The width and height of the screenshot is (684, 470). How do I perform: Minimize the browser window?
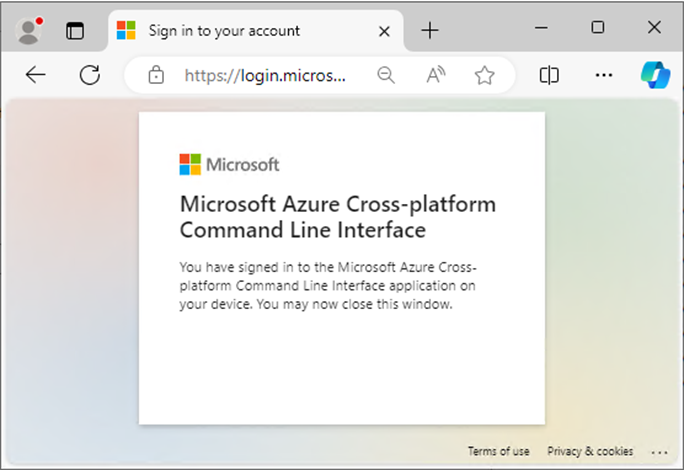541,28
